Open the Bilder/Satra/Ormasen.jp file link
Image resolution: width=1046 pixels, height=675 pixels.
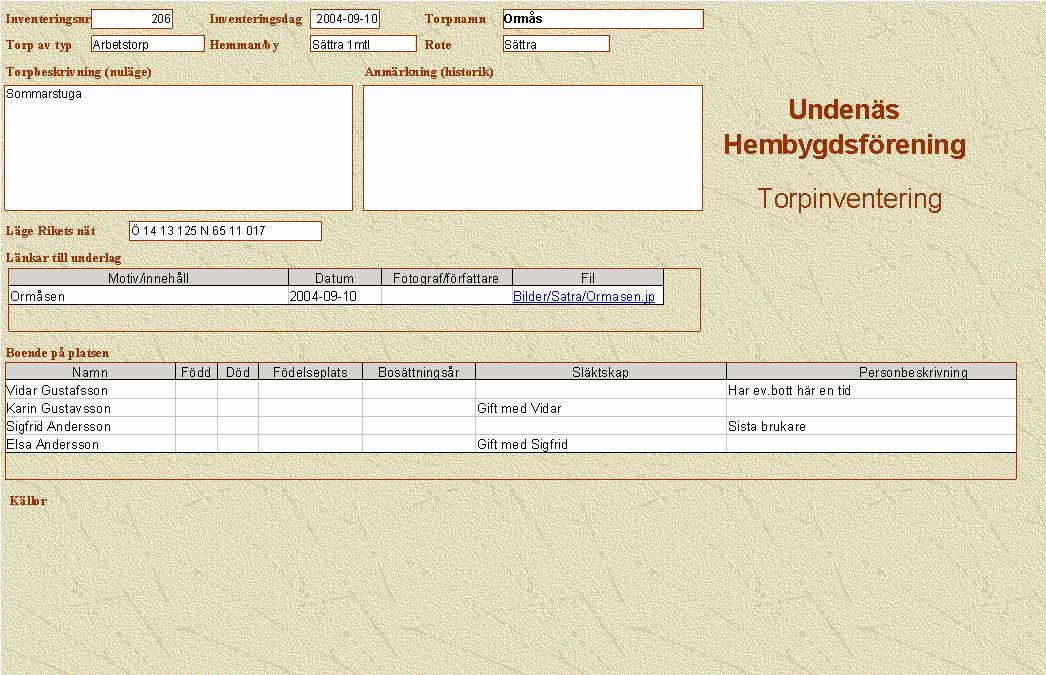(x=584, y=297)
